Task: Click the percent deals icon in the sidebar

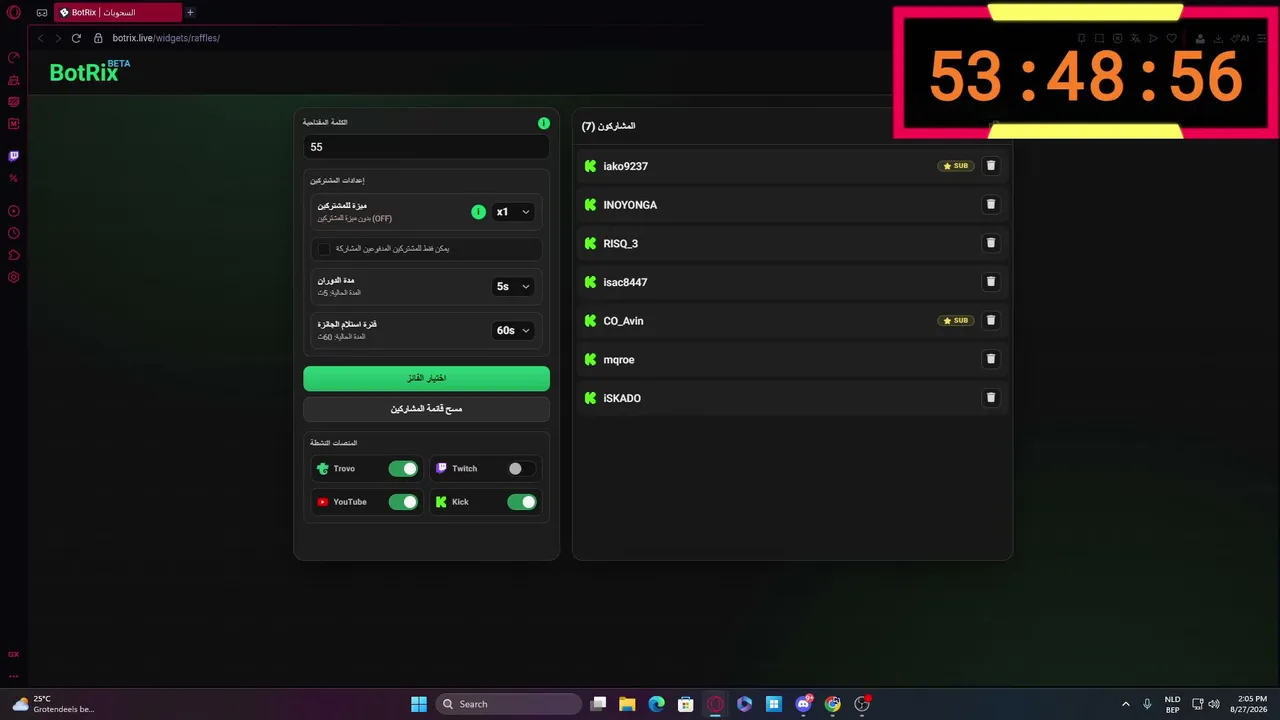Action: pos(14,178)
